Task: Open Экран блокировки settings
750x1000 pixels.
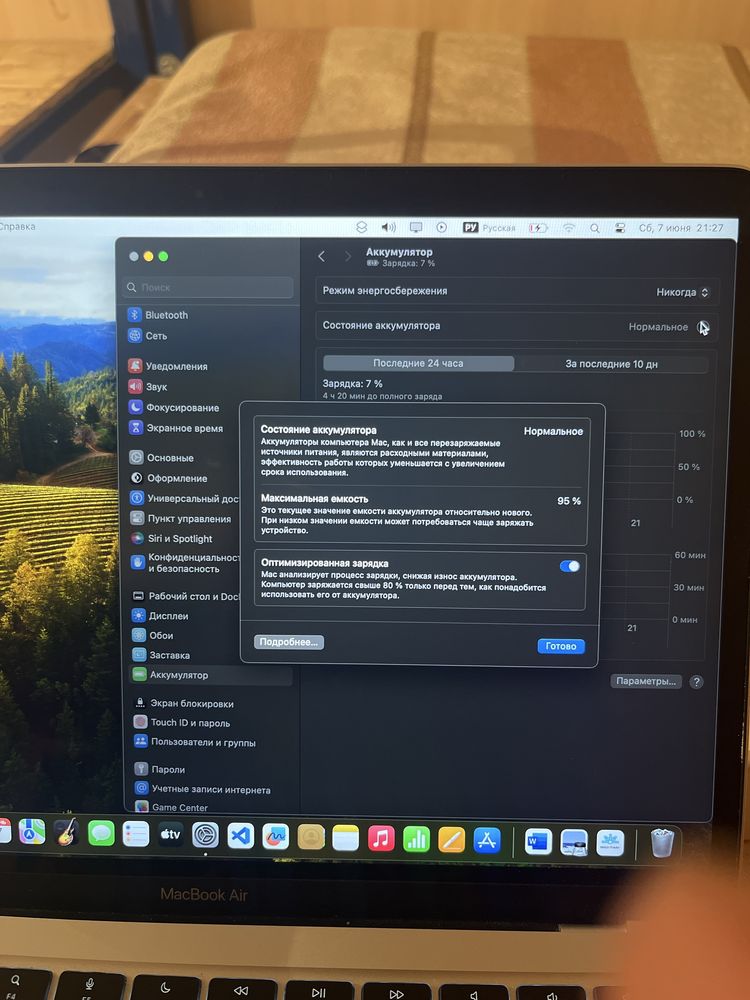Action: pyautogui.click(x=184, y=703)
